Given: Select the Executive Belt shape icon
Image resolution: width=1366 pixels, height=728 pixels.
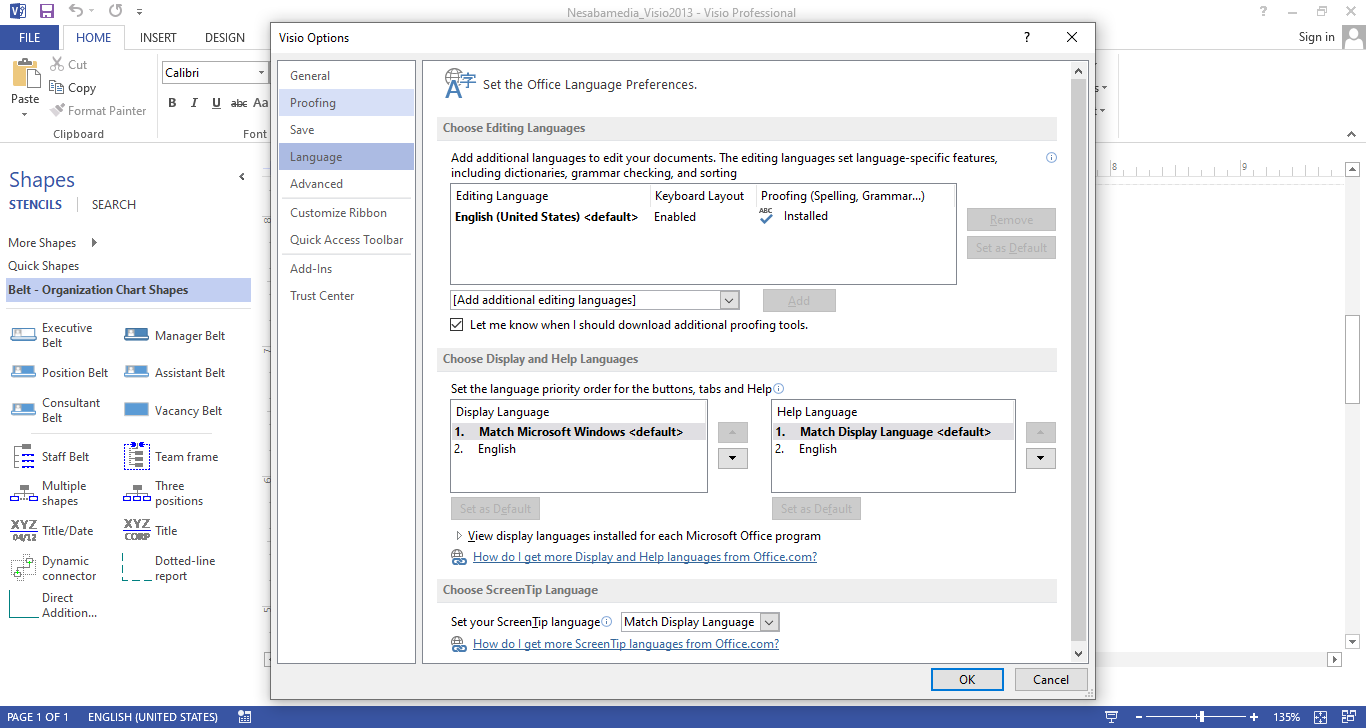Looking at the screenshot, I should 23,335.
